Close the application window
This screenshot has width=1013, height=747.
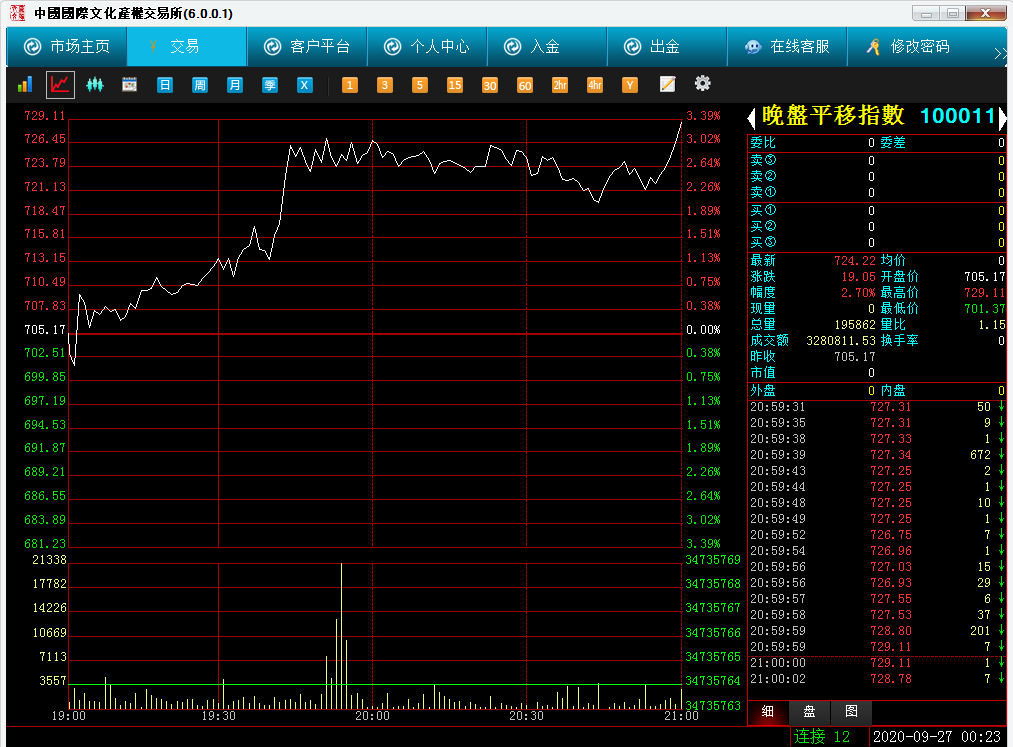[986, 13]
